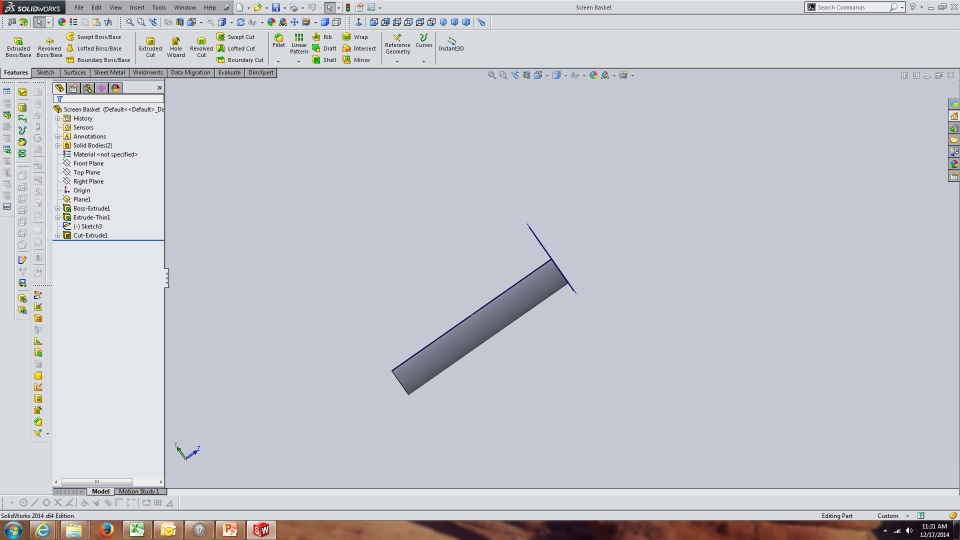Select Top Plane in tree
Image resolution: width=960 pixels, height=540 pixels.
(82, 173)
